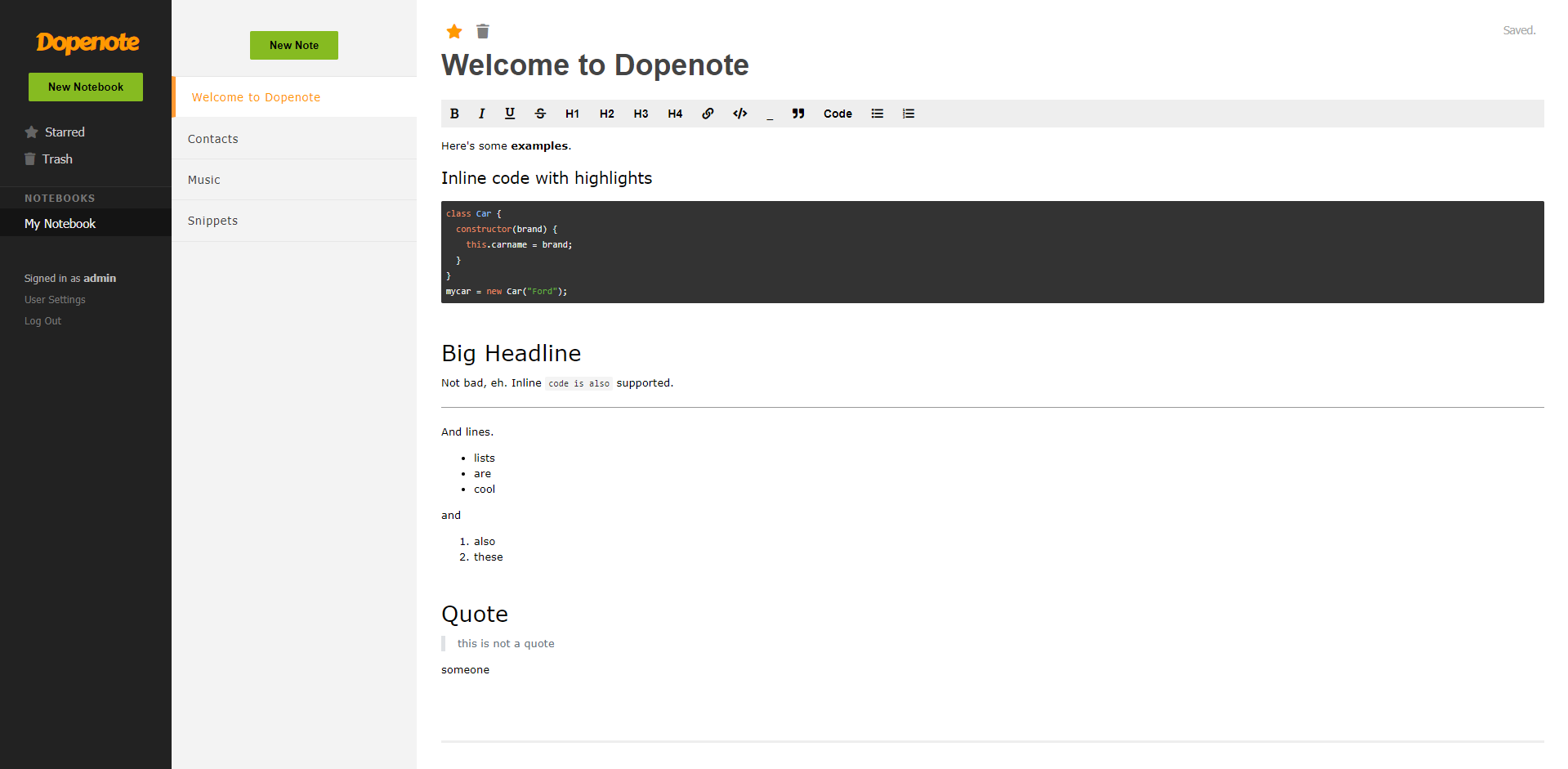Create a new notebook
Viewport: 1568px width, 769px height.
pyautogui.click(x=86, y=87)
